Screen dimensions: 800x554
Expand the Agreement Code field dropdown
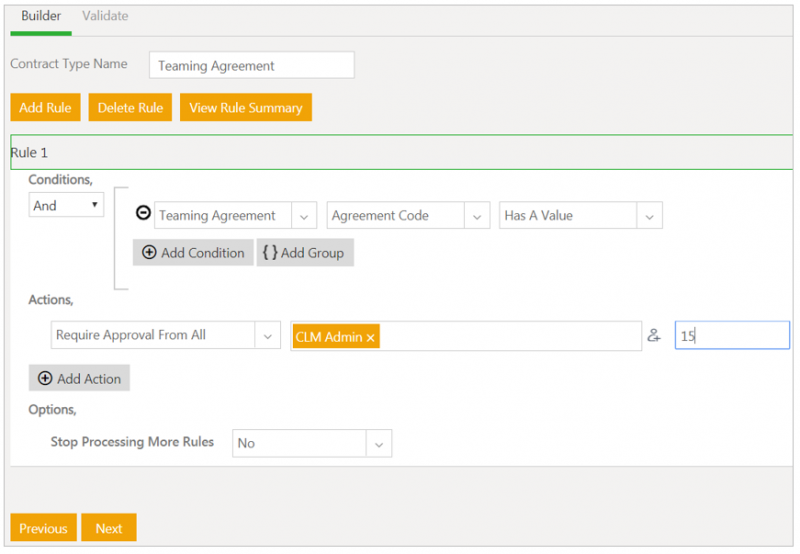(x=478, y=216)
